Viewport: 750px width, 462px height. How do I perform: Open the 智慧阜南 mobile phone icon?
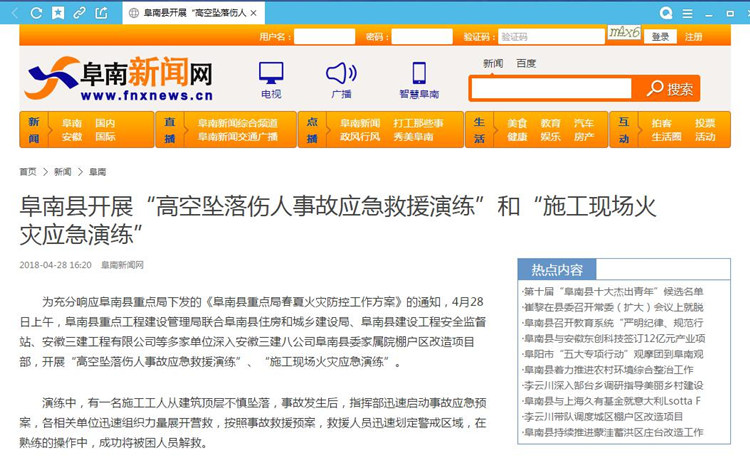(419, 79)
